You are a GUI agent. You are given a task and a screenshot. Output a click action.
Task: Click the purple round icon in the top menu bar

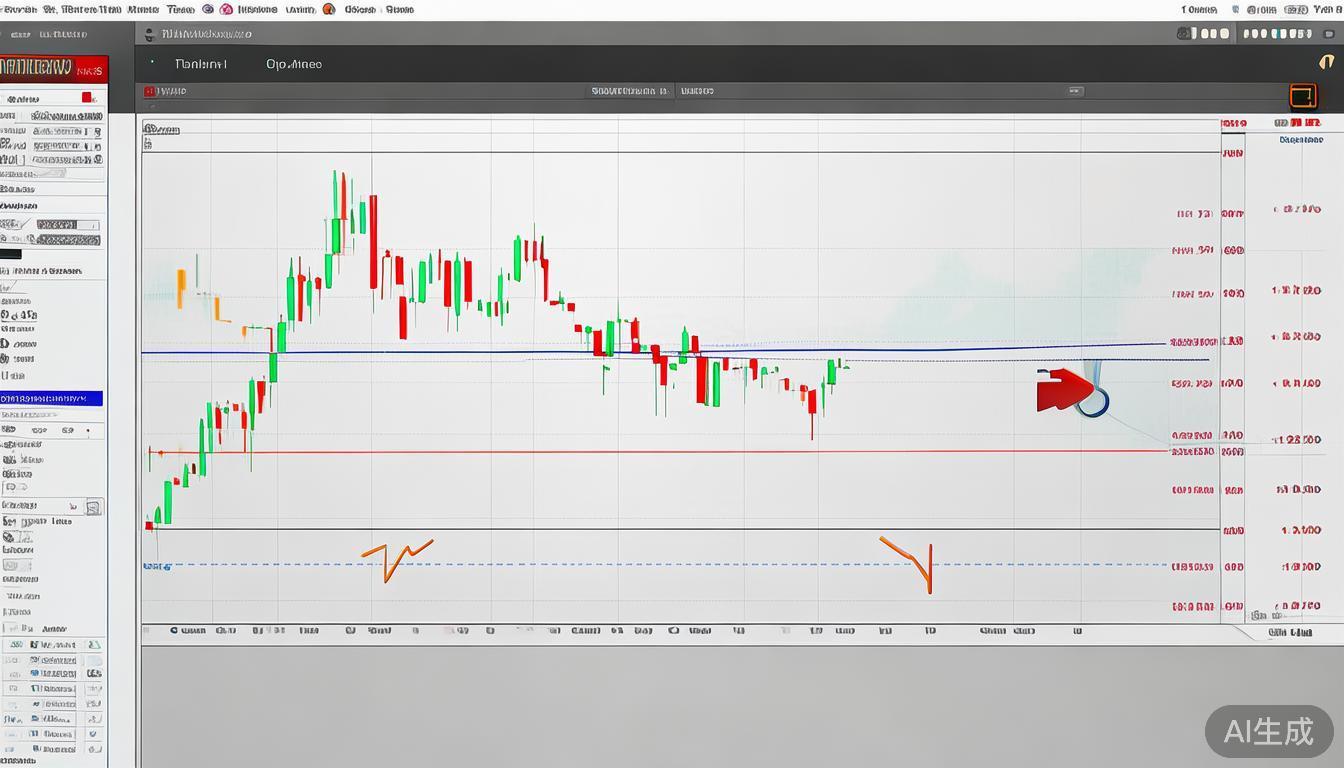[208, 9]
